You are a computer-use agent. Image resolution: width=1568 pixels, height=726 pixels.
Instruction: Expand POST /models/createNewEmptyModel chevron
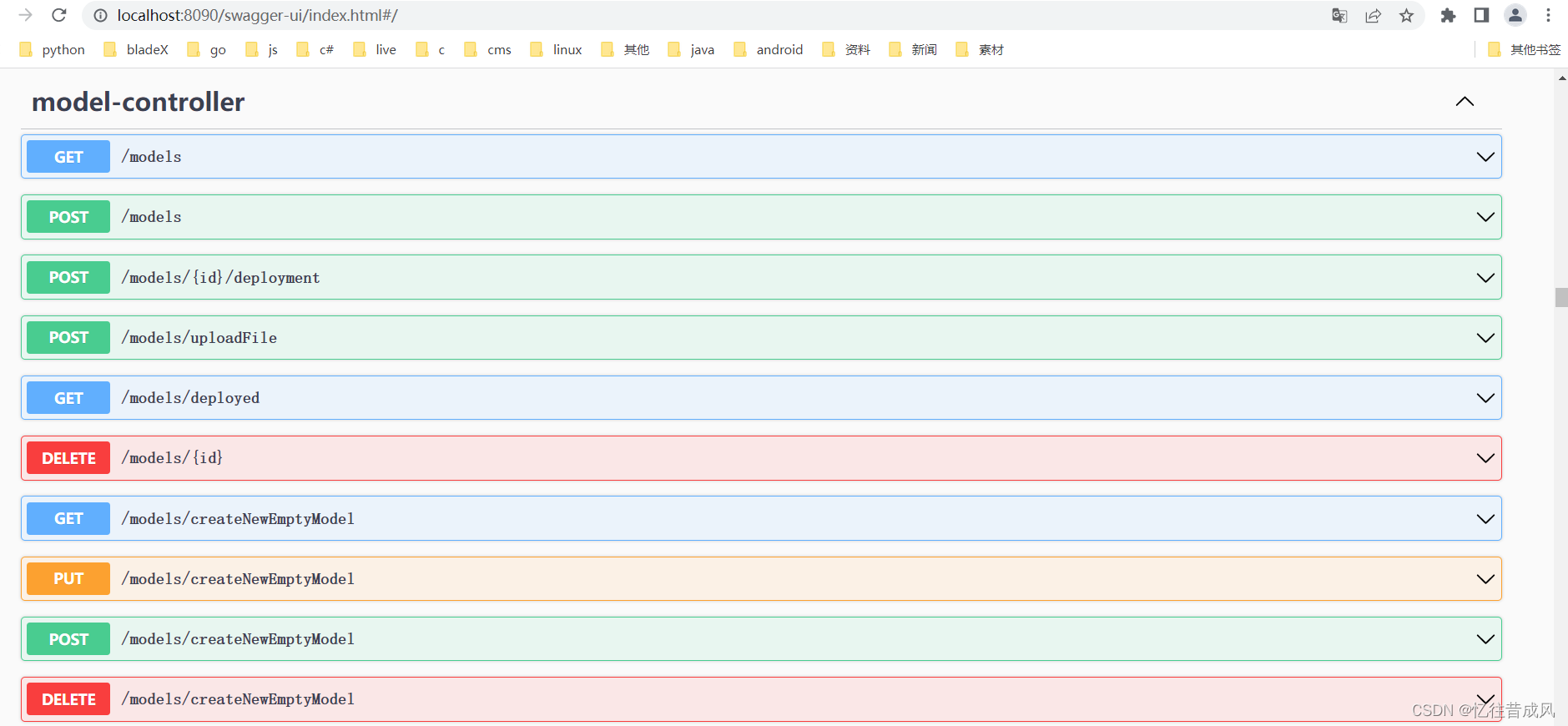pyautogui.click(x=1485, y=639)
